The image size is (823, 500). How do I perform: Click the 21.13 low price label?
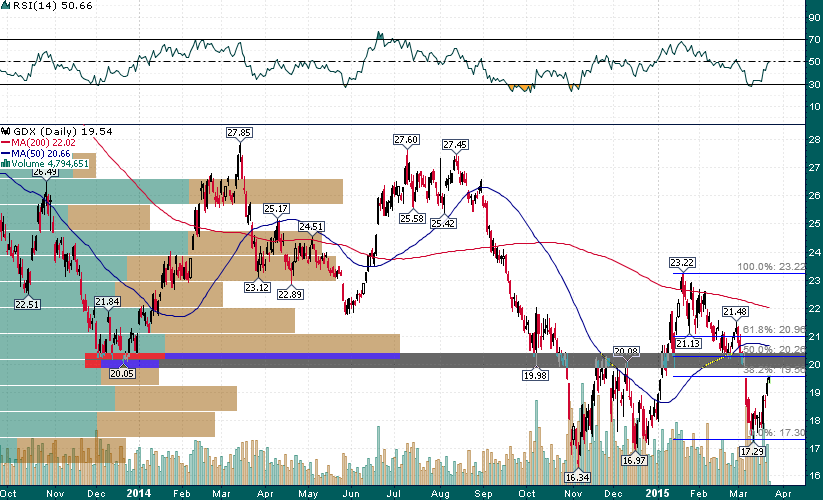688,344
